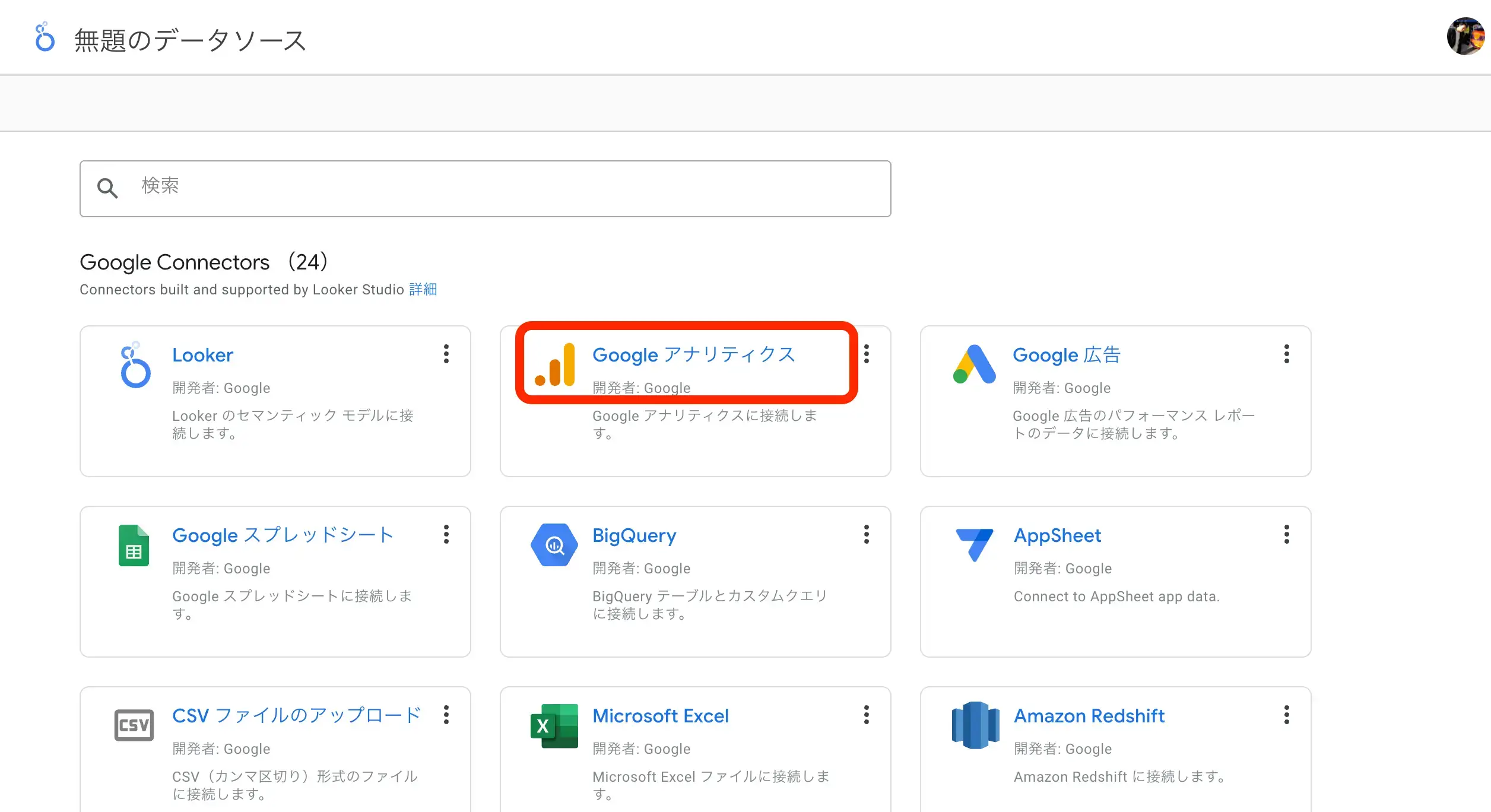Click description 'Google 広告のパフォーマンス レポートのデータに接続します。'
This screenshot has height=812, width=1491.
coord(1134,424)
